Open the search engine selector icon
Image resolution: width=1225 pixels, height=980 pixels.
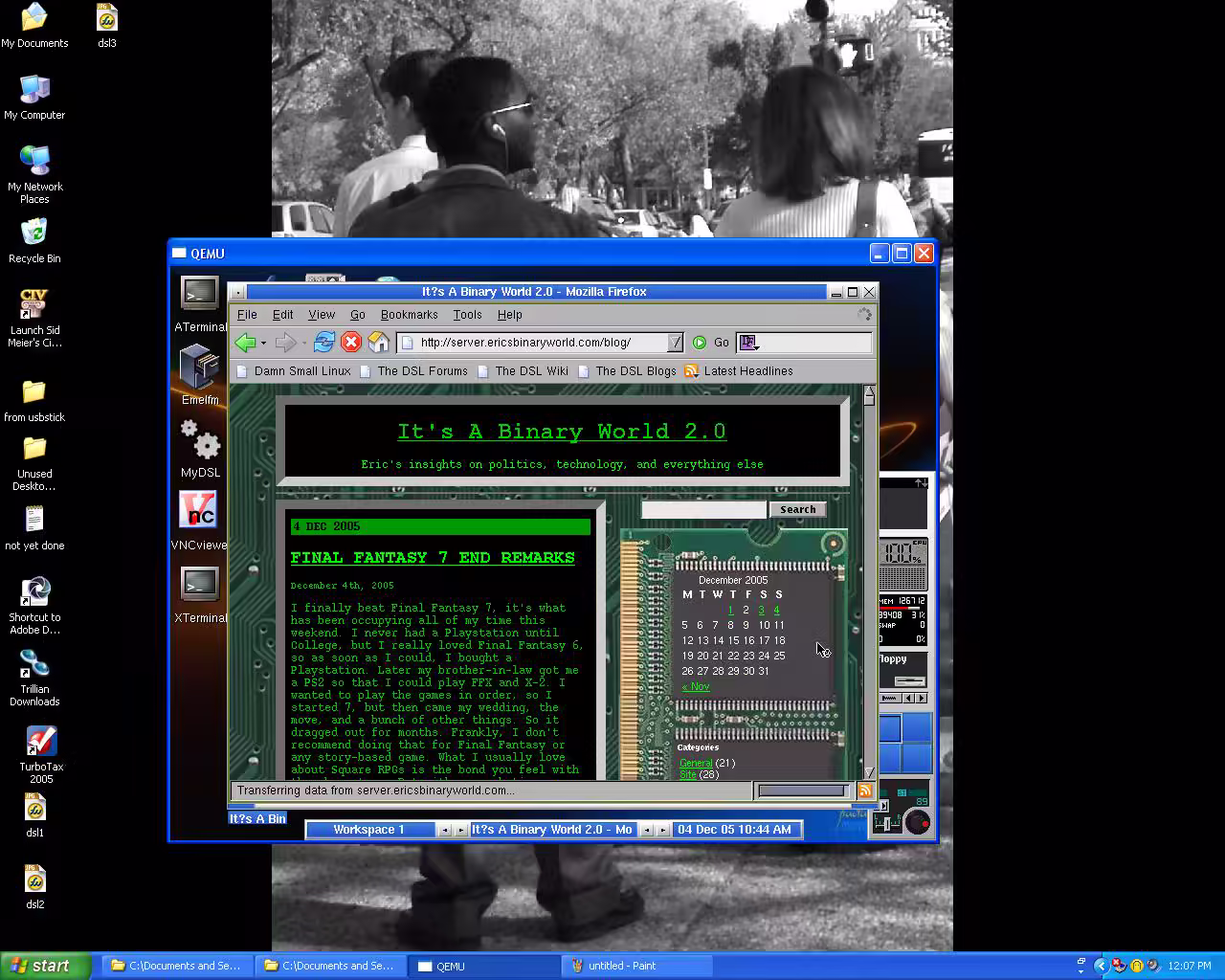coord(748,343)
